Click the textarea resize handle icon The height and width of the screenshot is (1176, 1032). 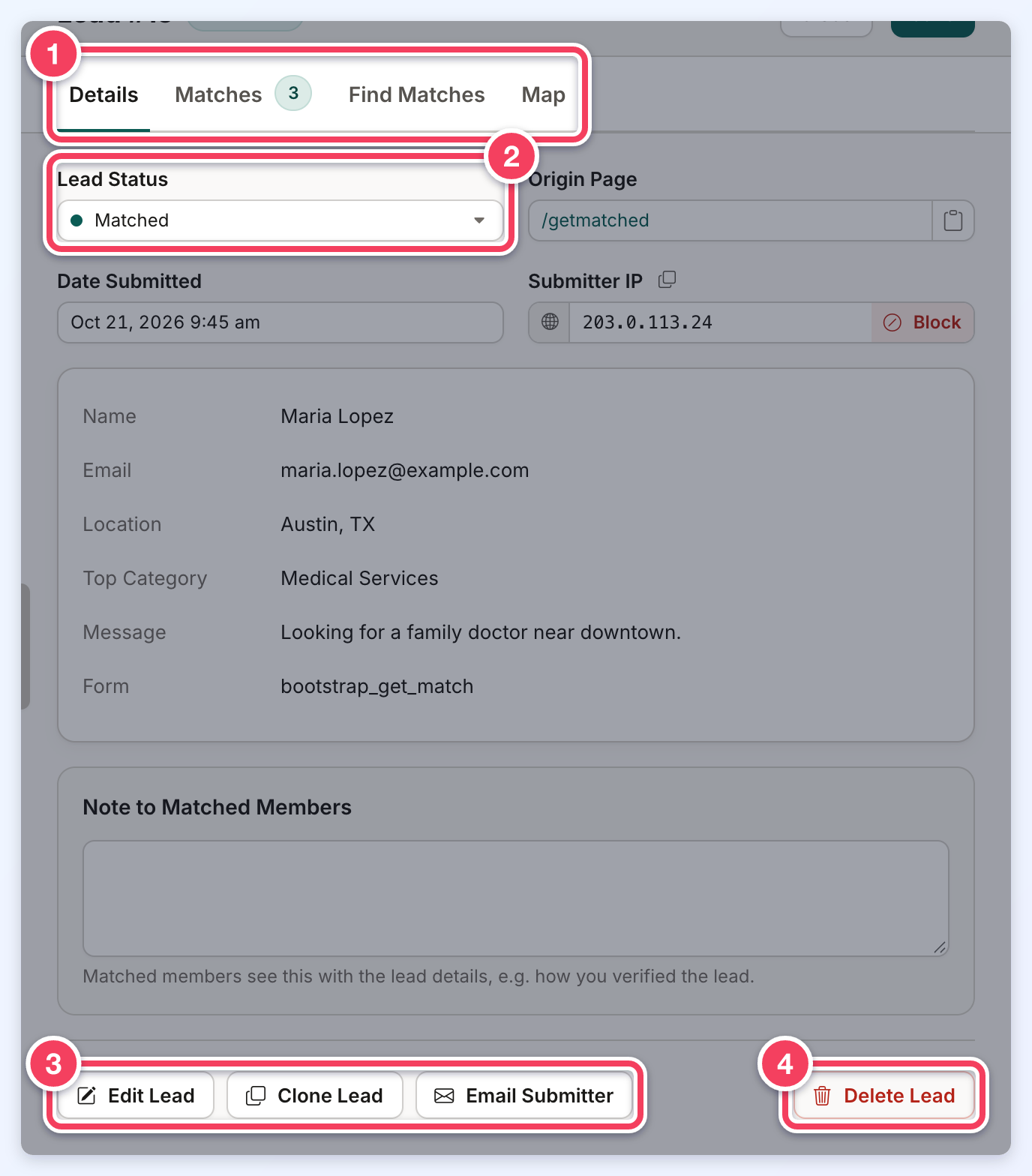(x=940, y=947)
